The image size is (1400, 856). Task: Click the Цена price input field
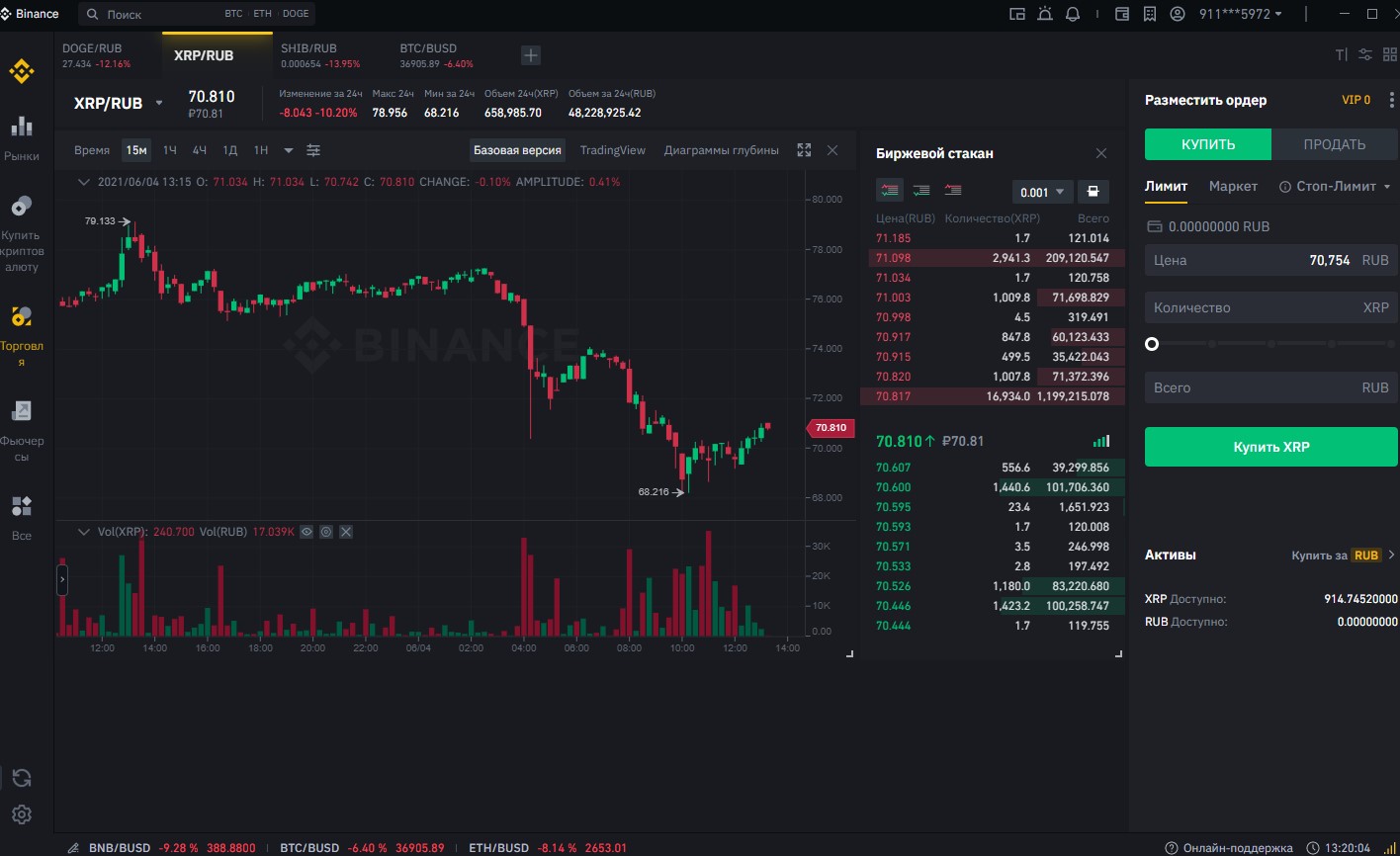coord(1271,260)
